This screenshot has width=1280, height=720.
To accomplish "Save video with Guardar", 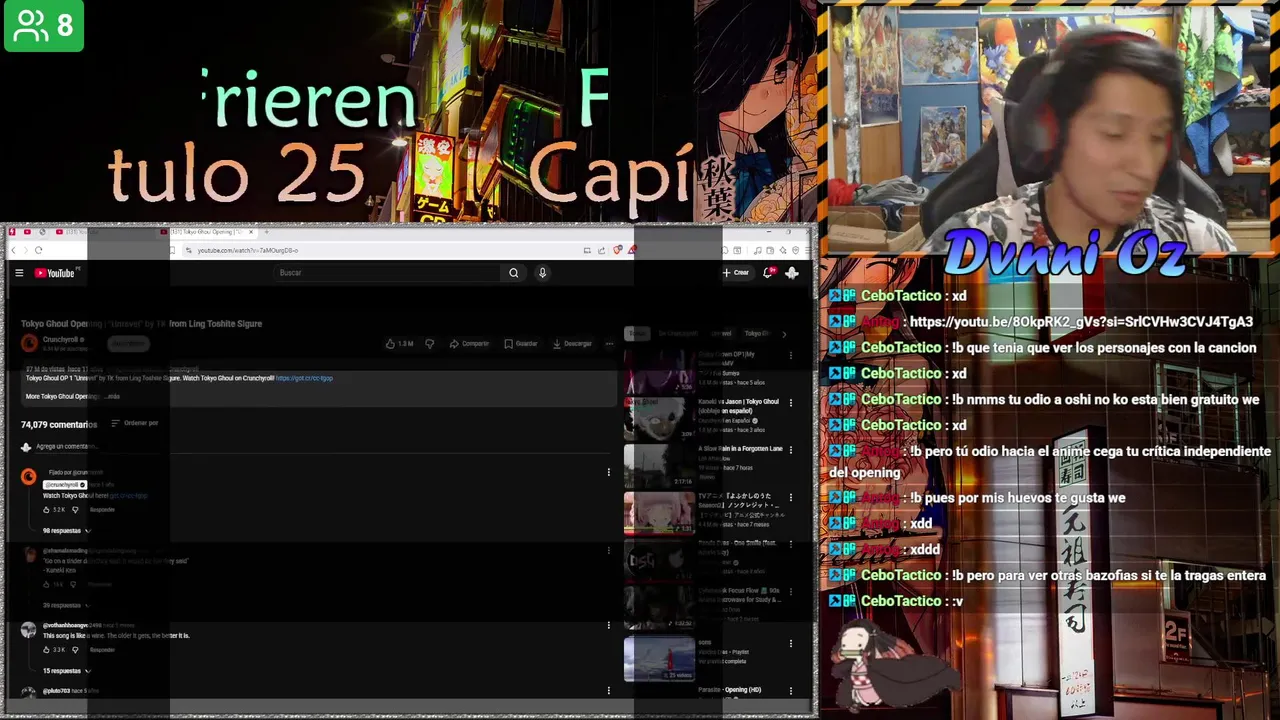I will pyautogui.click(x=521, y=344).
